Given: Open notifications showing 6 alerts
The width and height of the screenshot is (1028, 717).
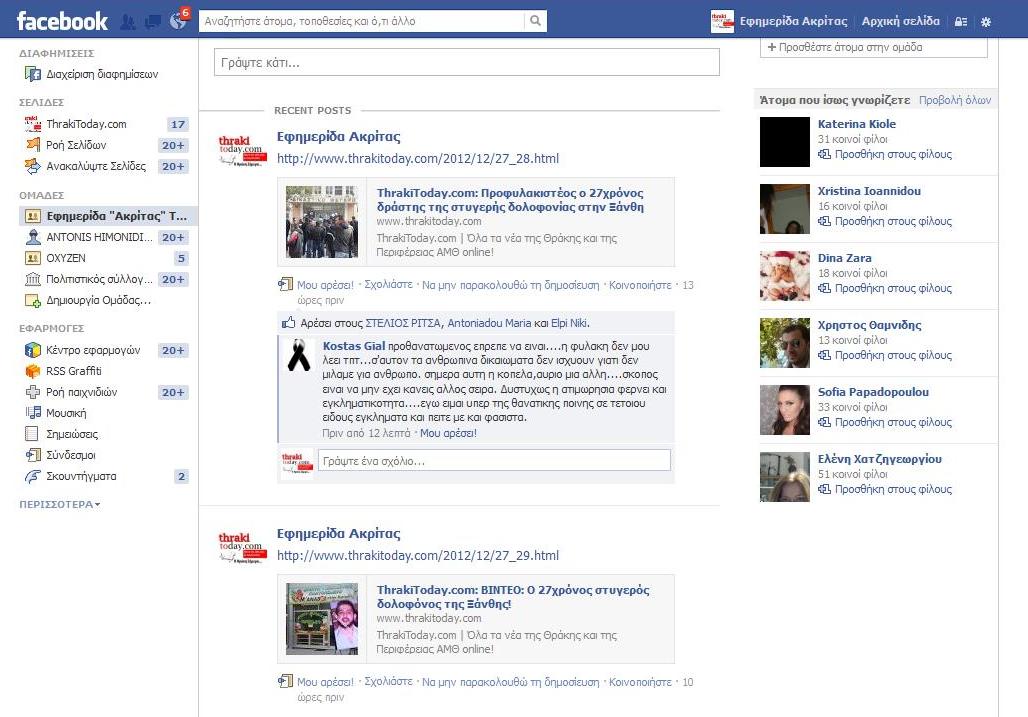Looking at the screenshot, I should (x=177, y=20).
